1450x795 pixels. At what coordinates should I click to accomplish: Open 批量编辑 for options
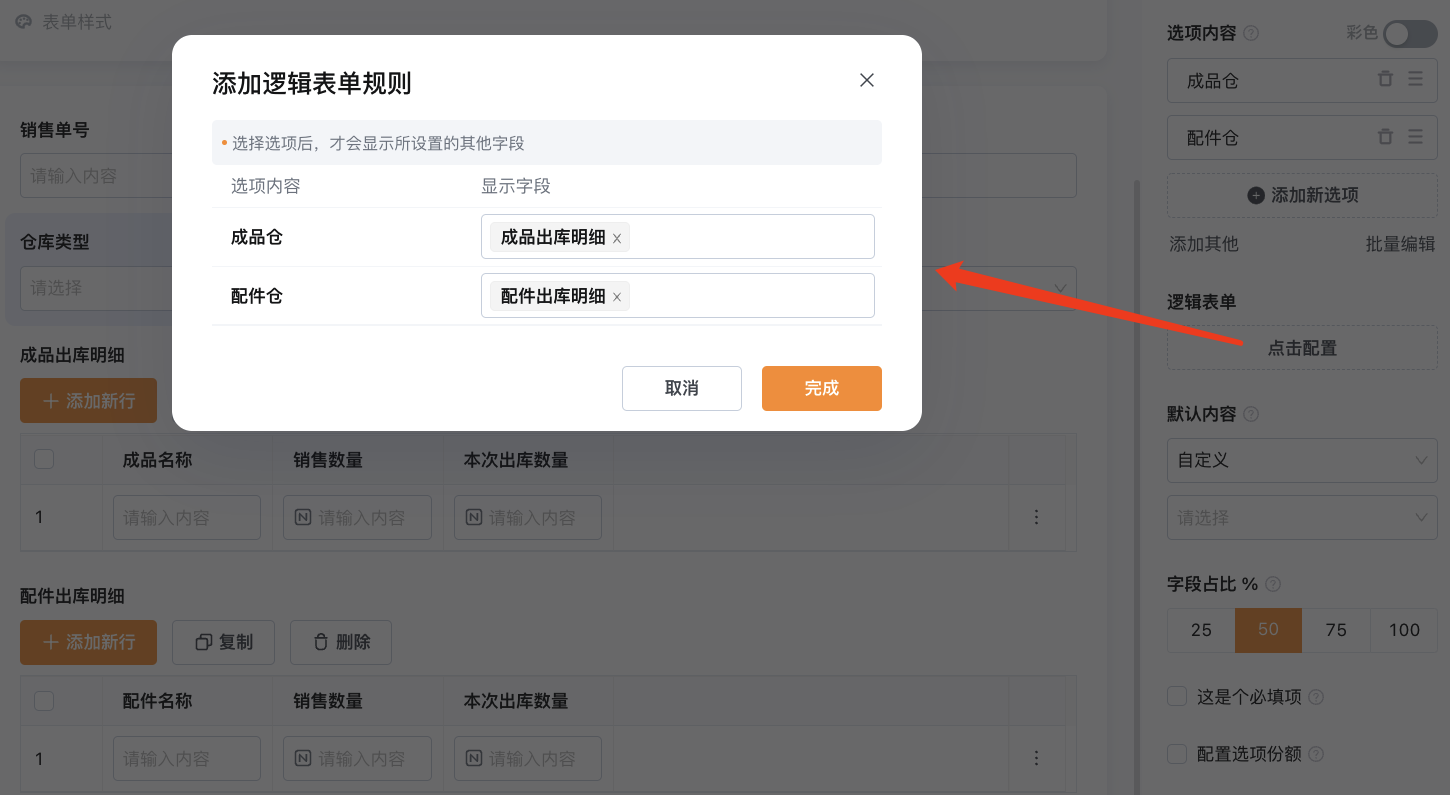click(x=1400, y=244)
